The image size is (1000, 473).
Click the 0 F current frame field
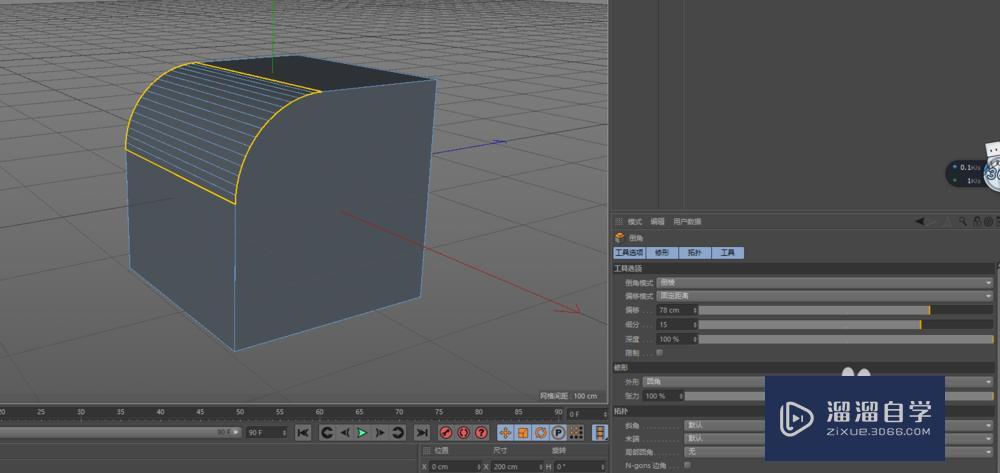tap(587, 414)
